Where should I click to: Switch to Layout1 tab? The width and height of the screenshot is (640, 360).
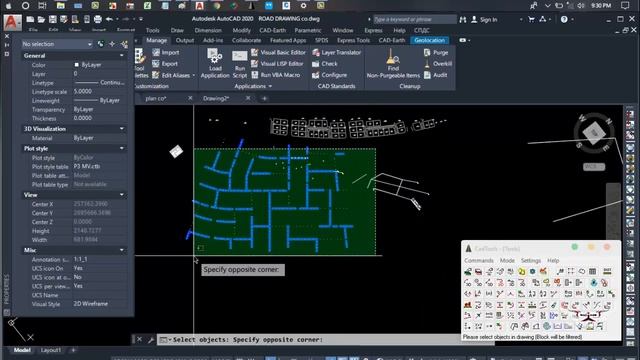coord(51,350)
